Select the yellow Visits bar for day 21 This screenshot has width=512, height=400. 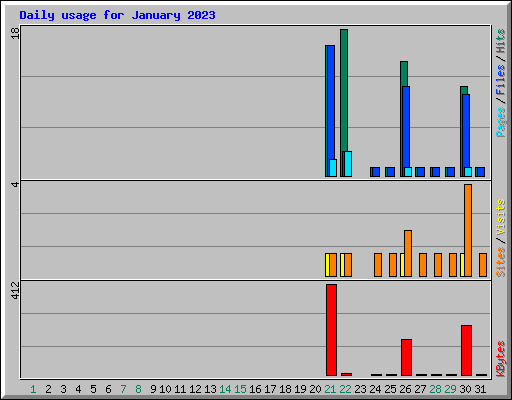[x=327, y=265]
